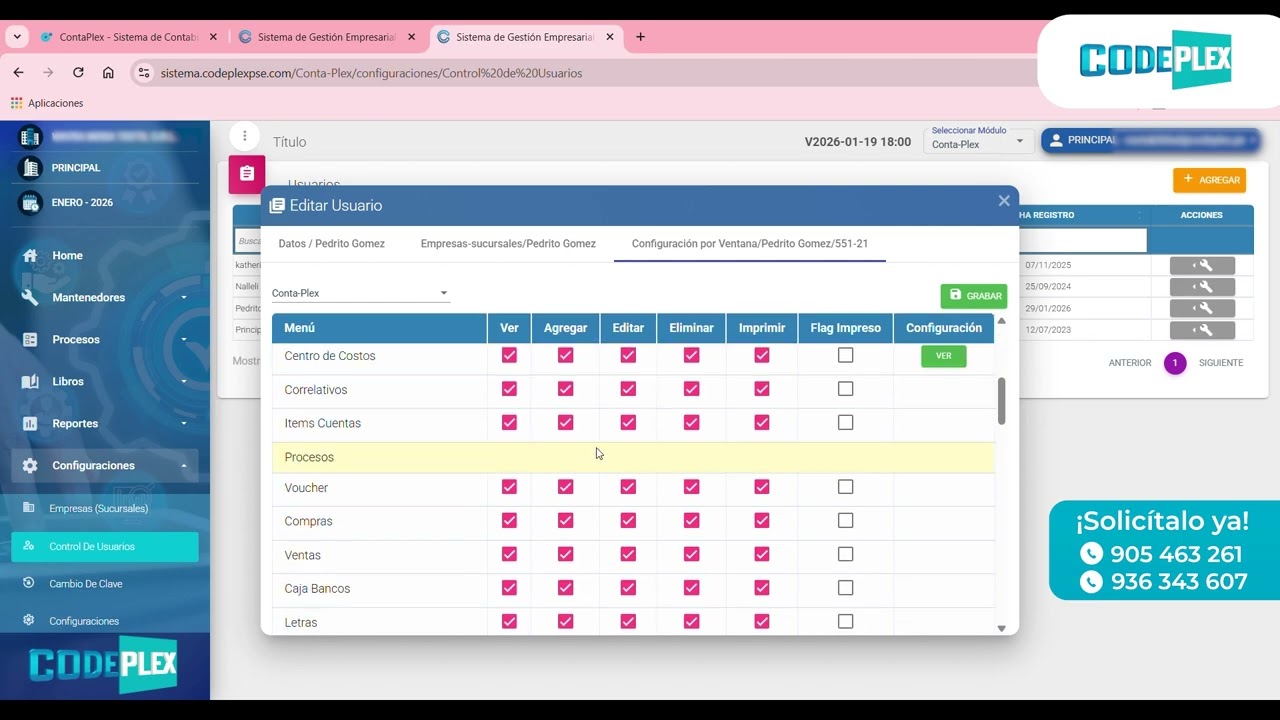Open the Empresas-sucursales/Pedrito Gomez tab
The width and height of the screenshot is (1280, 720).
(x=508, y=243)
